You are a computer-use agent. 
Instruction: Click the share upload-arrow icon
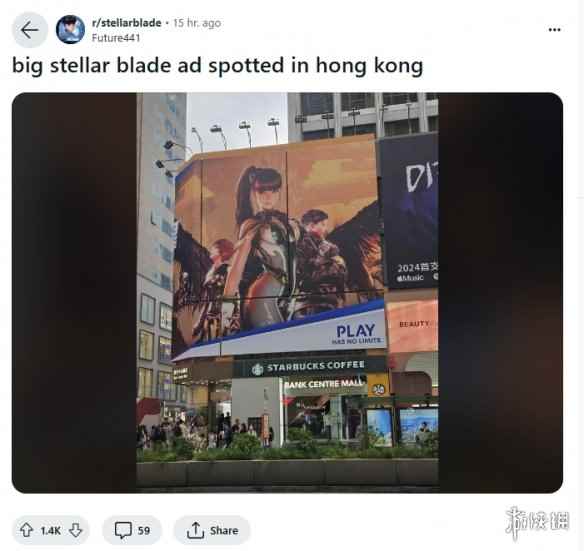(195, 530)
